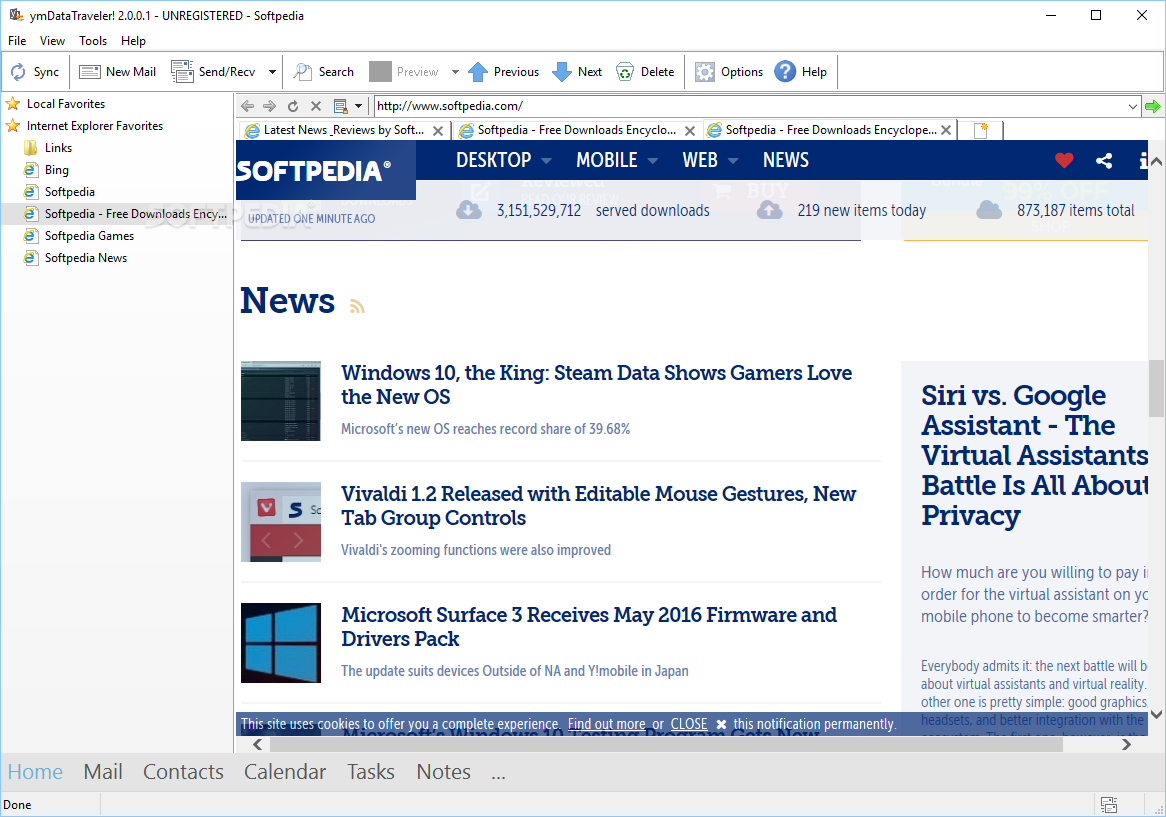Close the middle Softpedia Free Downloads tab
The image size is (1166, 817).
690,131
